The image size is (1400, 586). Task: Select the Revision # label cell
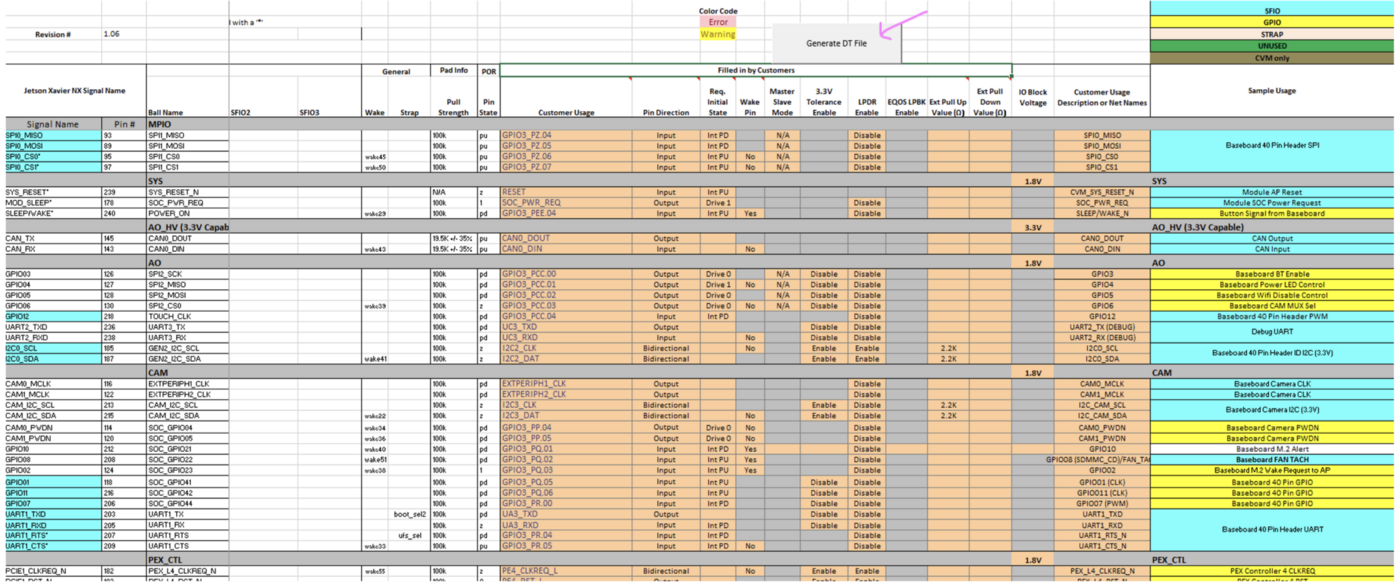pyautogui.click(x=52, y=34)
